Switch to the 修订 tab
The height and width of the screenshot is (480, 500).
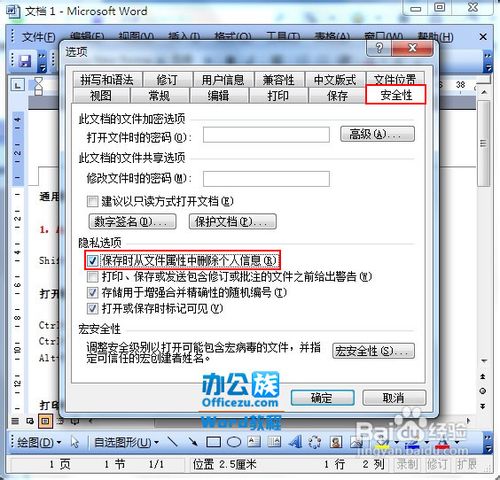pos(167,80)
